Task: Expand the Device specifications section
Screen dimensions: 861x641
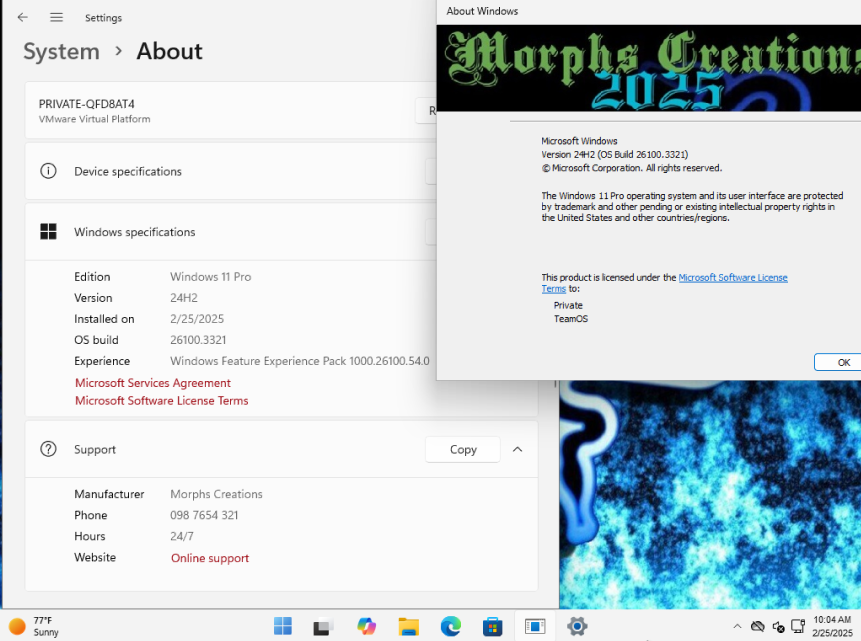Action: [x=231, y=171]
